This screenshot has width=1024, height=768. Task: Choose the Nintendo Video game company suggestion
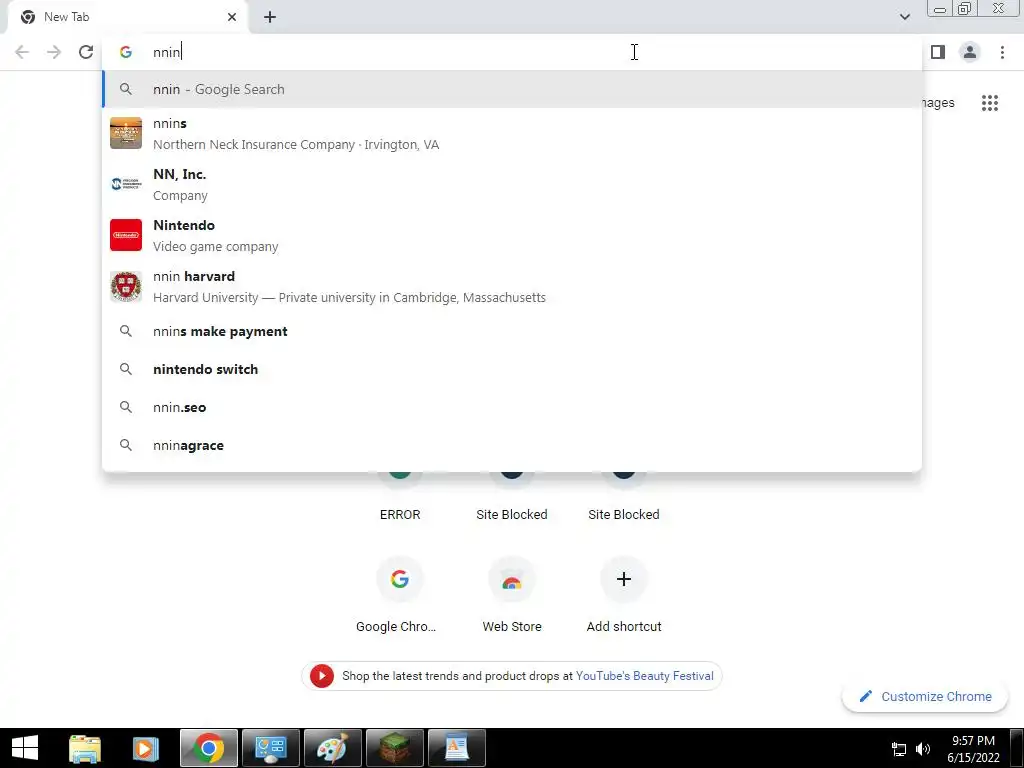point(512,235)
